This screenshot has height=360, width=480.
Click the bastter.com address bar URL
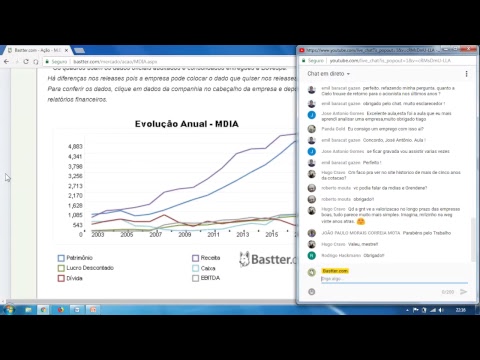tap(115, 62)
